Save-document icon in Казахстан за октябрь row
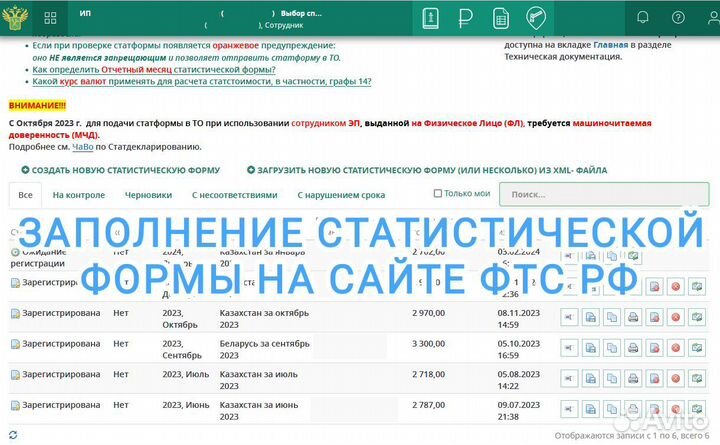Image resolution: width=720 pixels, height=445 pixels. coord(591,317)
